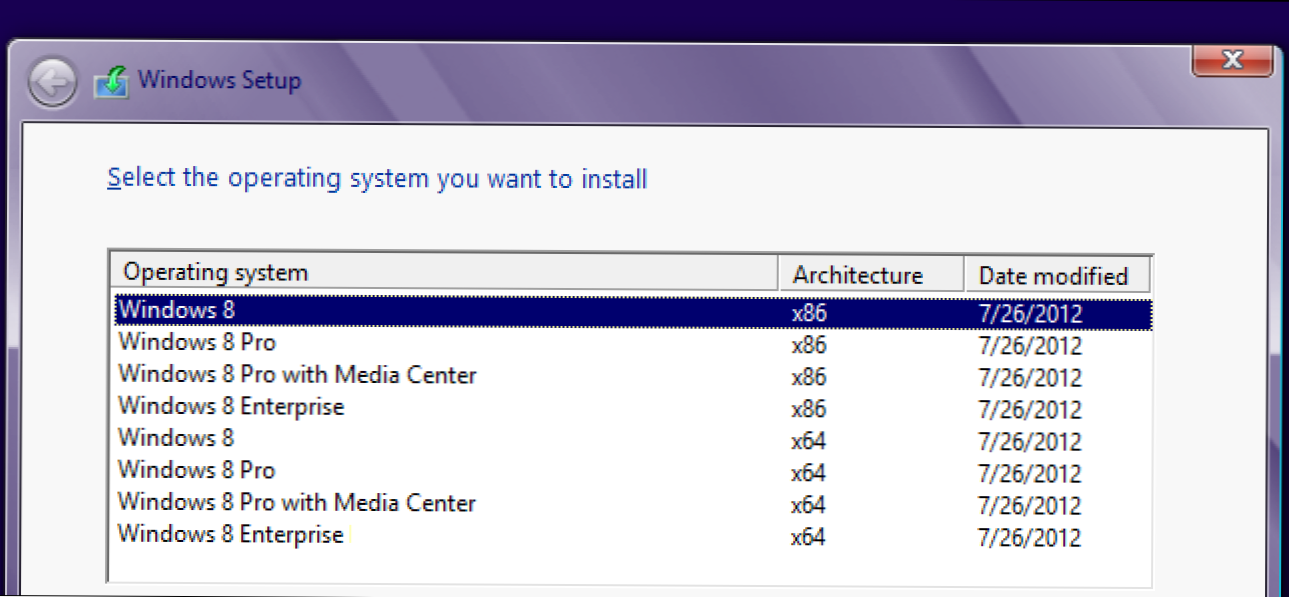Select the Windows 8 x64 entry
This screenshot has width=1289, height=597.
point(176,438)
